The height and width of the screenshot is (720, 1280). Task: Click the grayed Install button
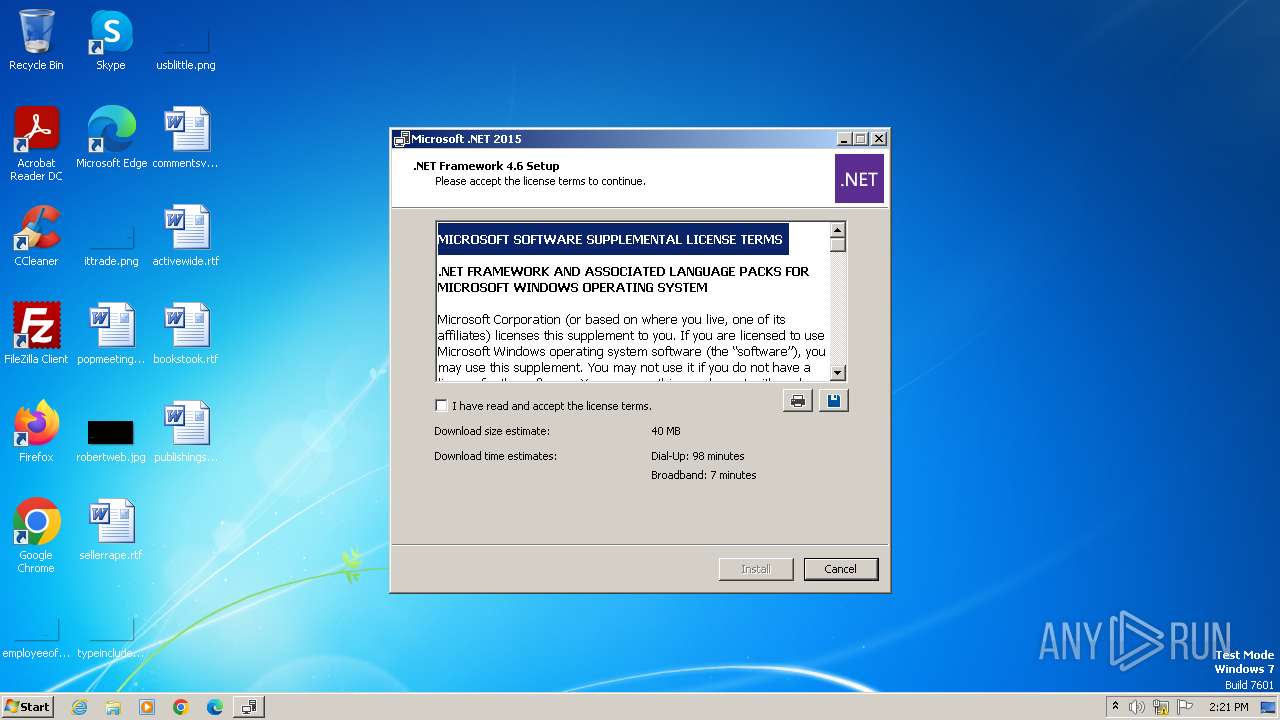(x=755, y=569)
